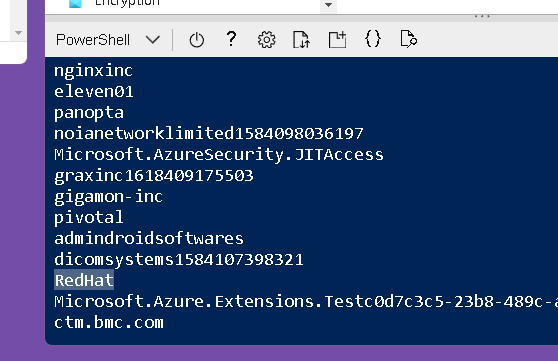Open Cloud Shell settings gear
The image size is (558, 361).
[267, 40]
